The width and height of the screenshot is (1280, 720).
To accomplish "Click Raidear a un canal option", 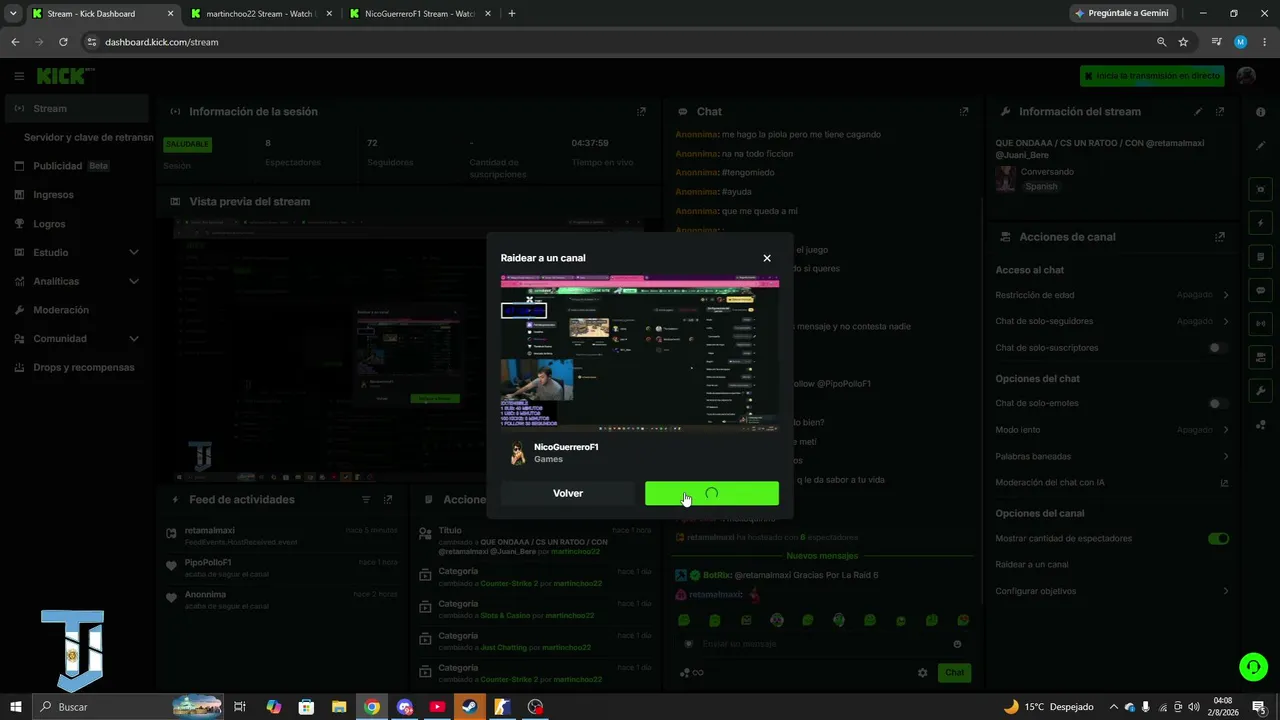I will (1032, 565).
